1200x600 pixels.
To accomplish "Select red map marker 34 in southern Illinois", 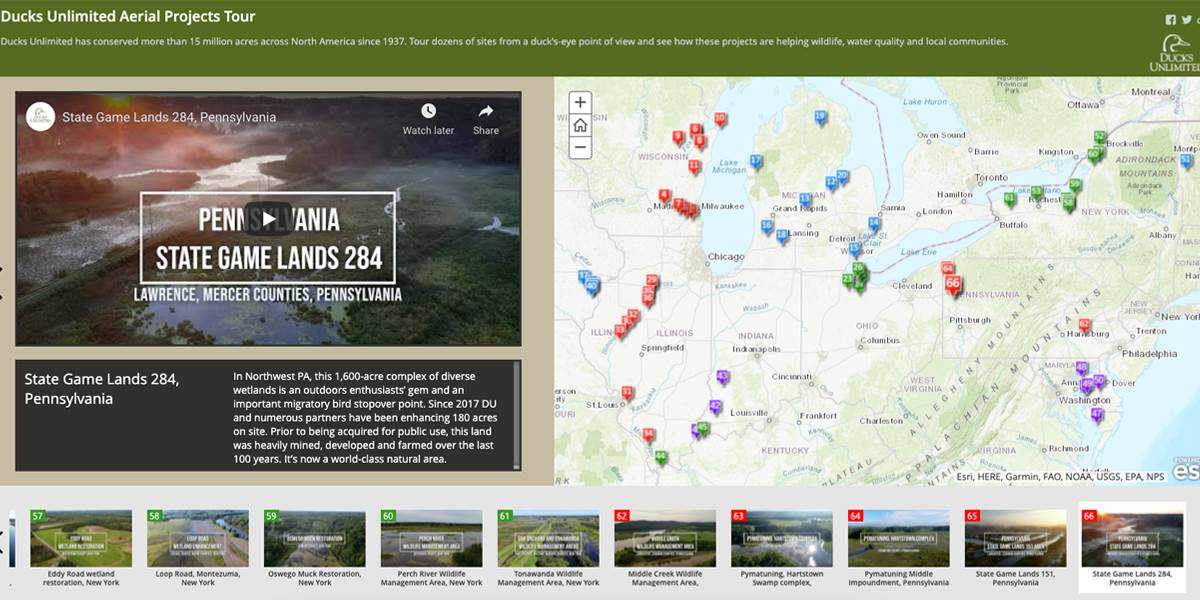I will coord(648,436).
